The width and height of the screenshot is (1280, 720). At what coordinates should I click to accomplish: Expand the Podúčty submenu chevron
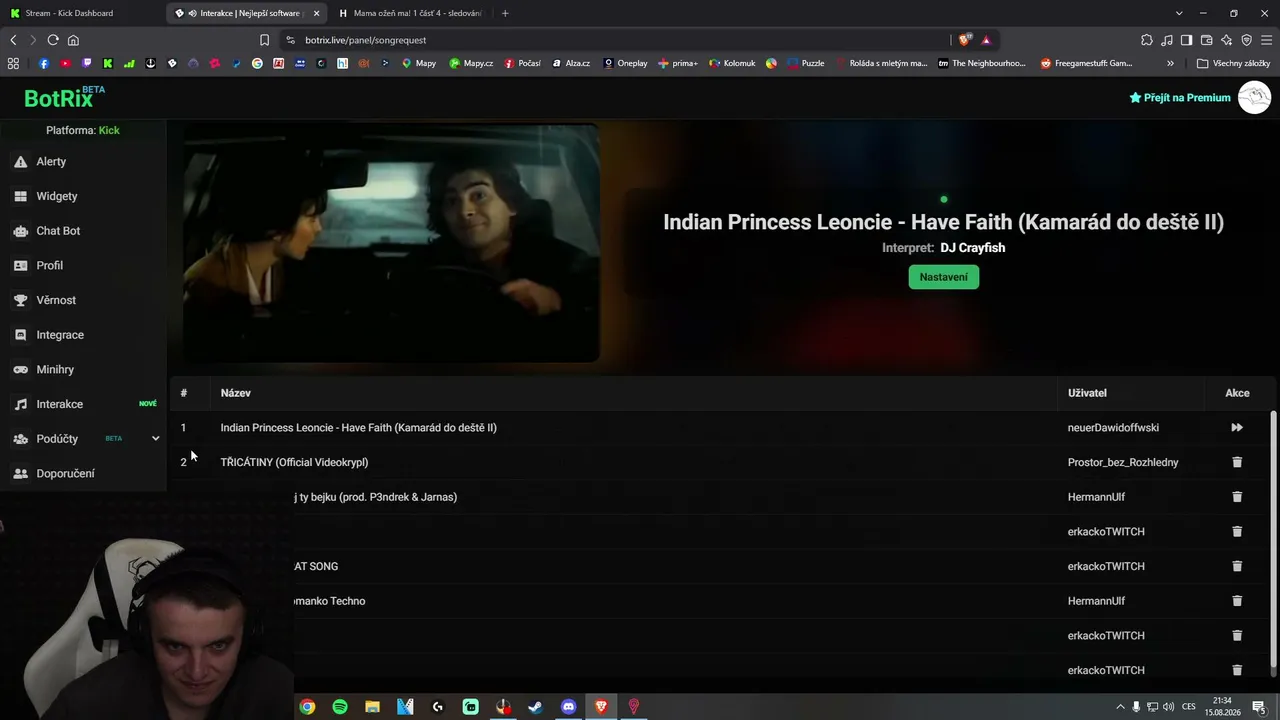[155, 439]
